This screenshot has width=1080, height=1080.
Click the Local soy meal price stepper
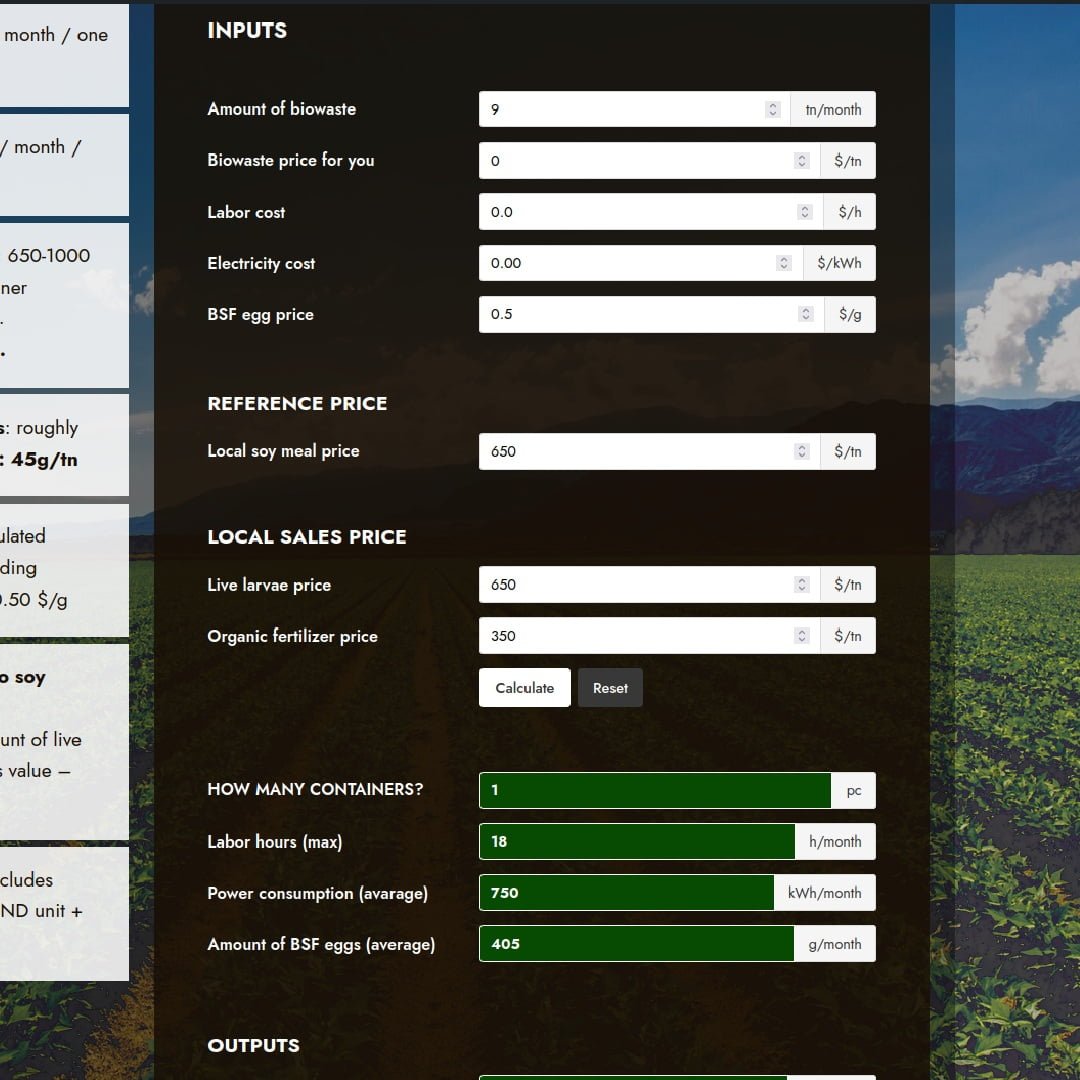coord(802,452)
